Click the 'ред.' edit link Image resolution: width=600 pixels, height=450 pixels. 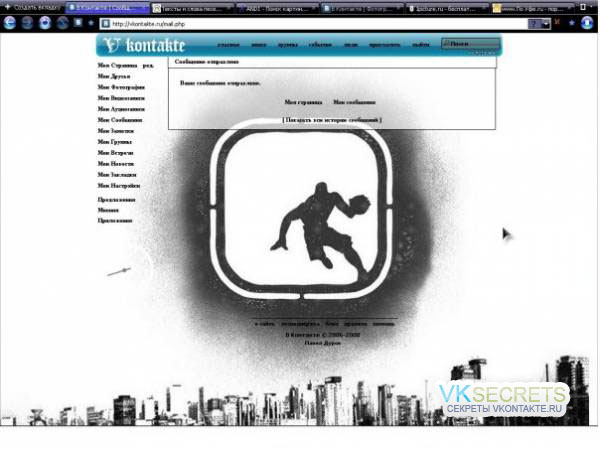pos(148,65)
